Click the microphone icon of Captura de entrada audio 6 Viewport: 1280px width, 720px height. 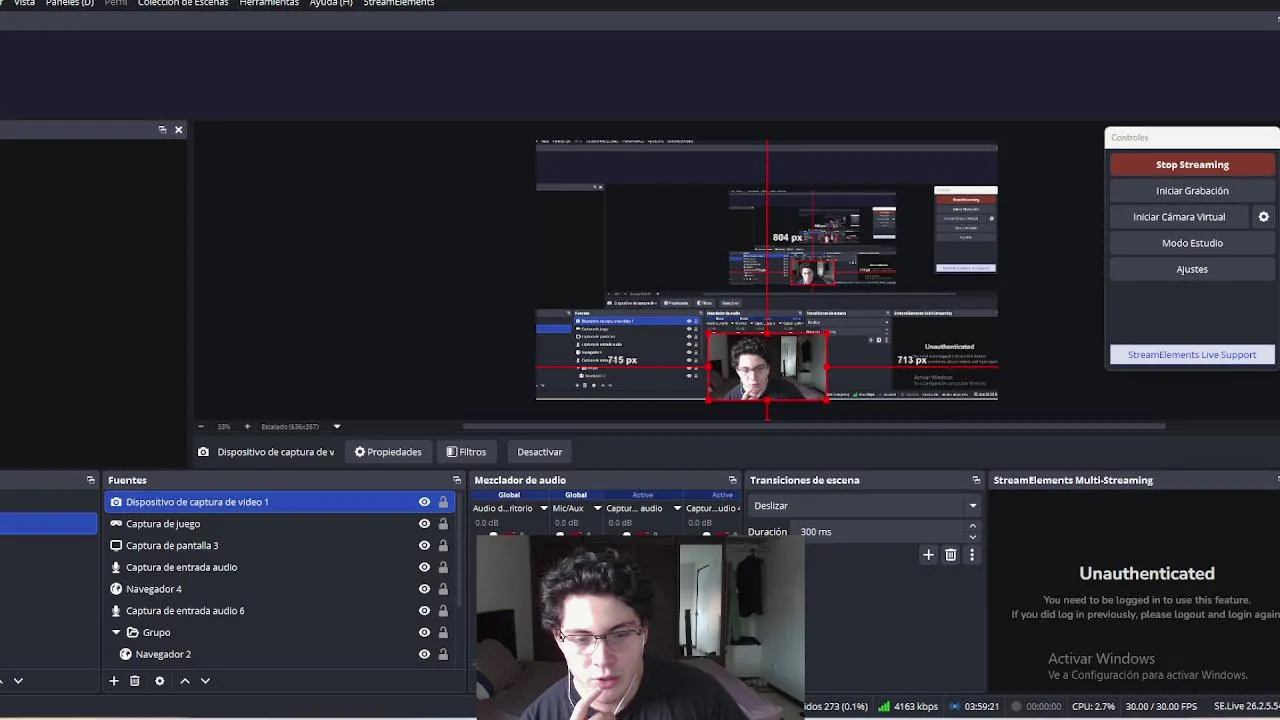[x=116, y=611]
